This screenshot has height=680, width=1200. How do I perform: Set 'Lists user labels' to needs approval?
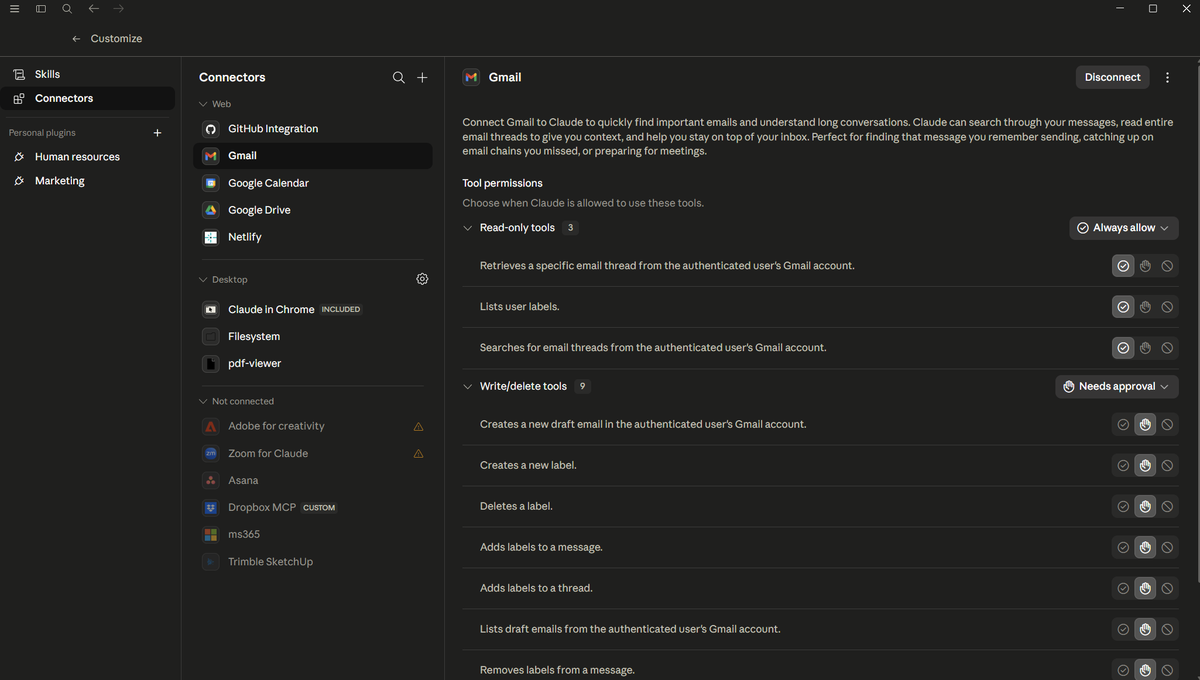[1145, 307]
